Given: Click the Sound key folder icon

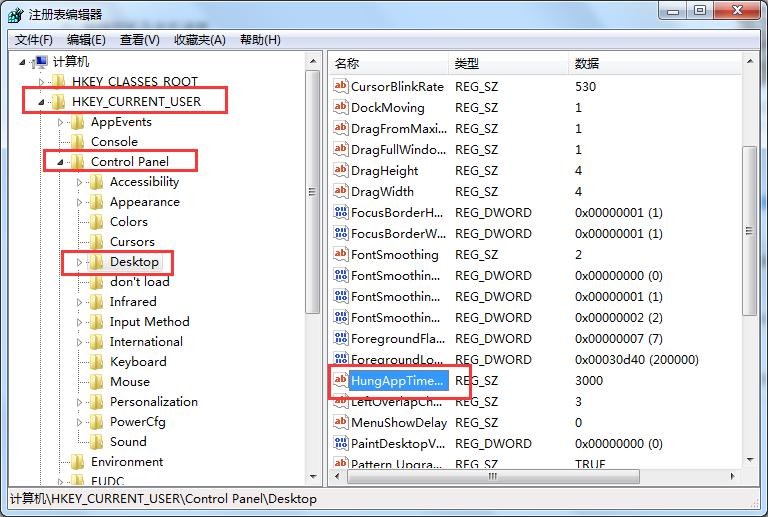Looking at the screenshot, I should click(x=97, y=442).
